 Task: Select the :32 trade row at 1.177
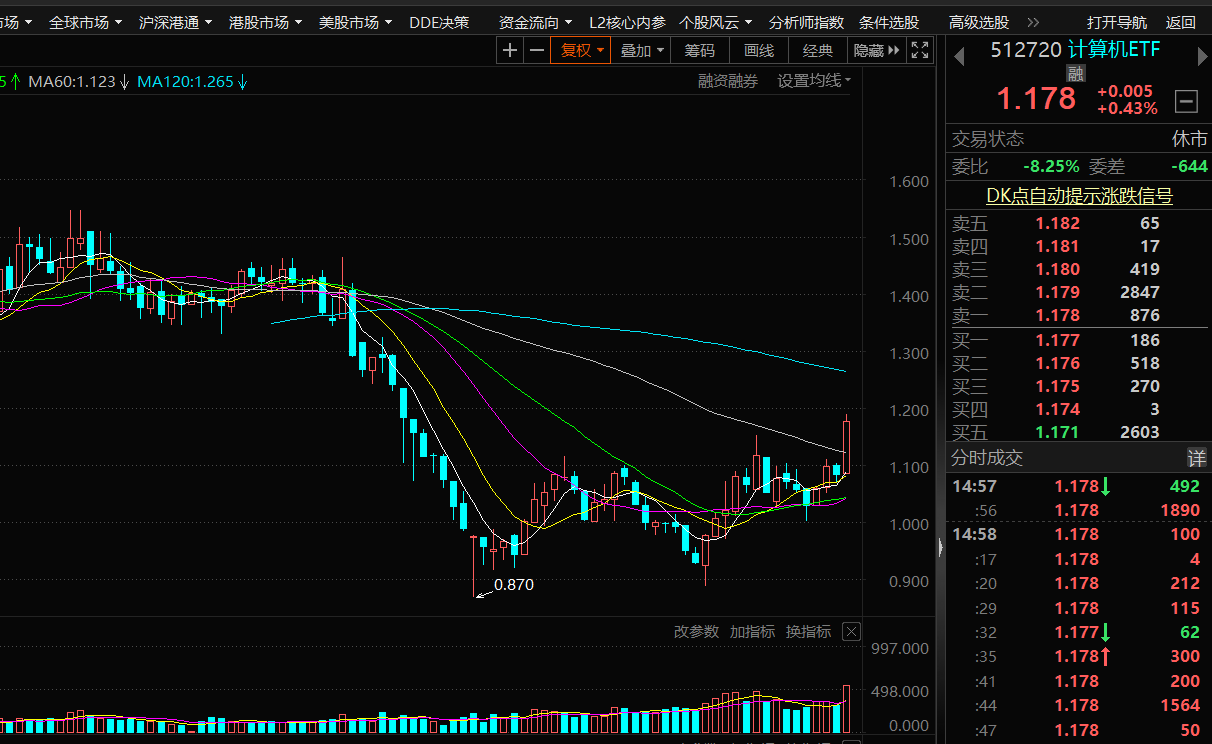pyautogui.click(x=1079, y=632)
